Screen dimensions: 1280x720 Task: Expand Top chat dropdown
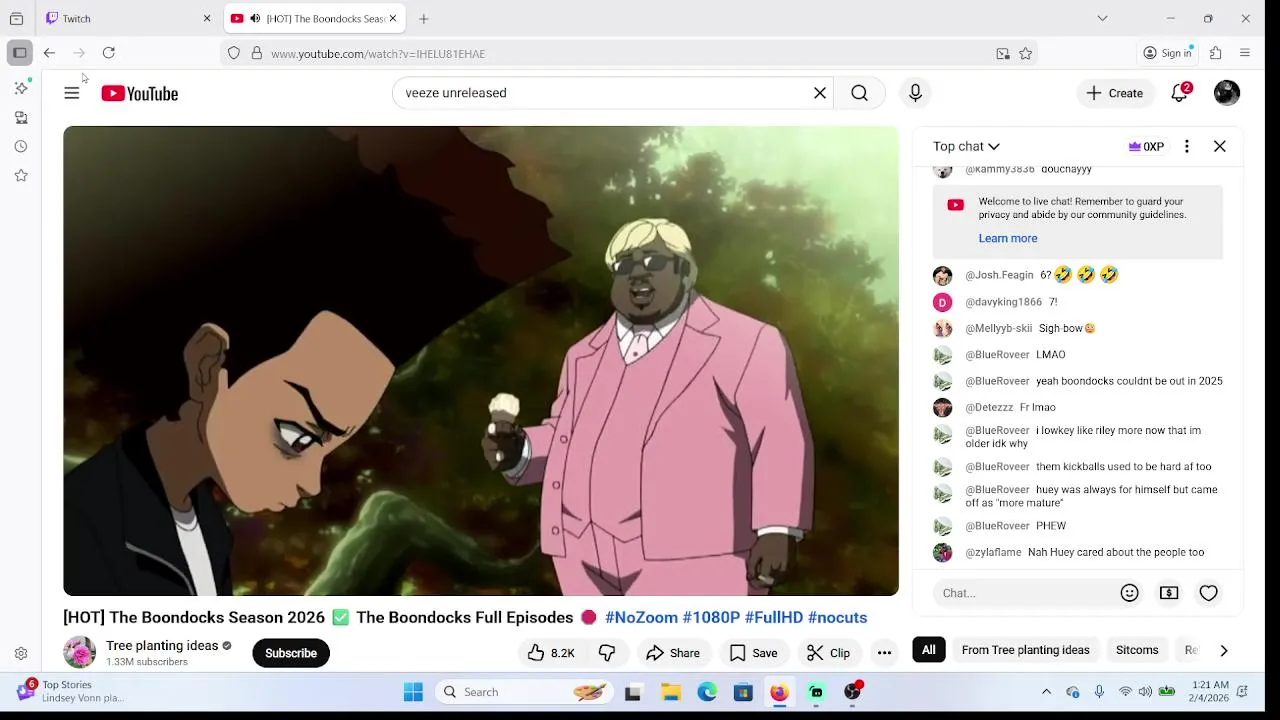[x=966, y=146]
